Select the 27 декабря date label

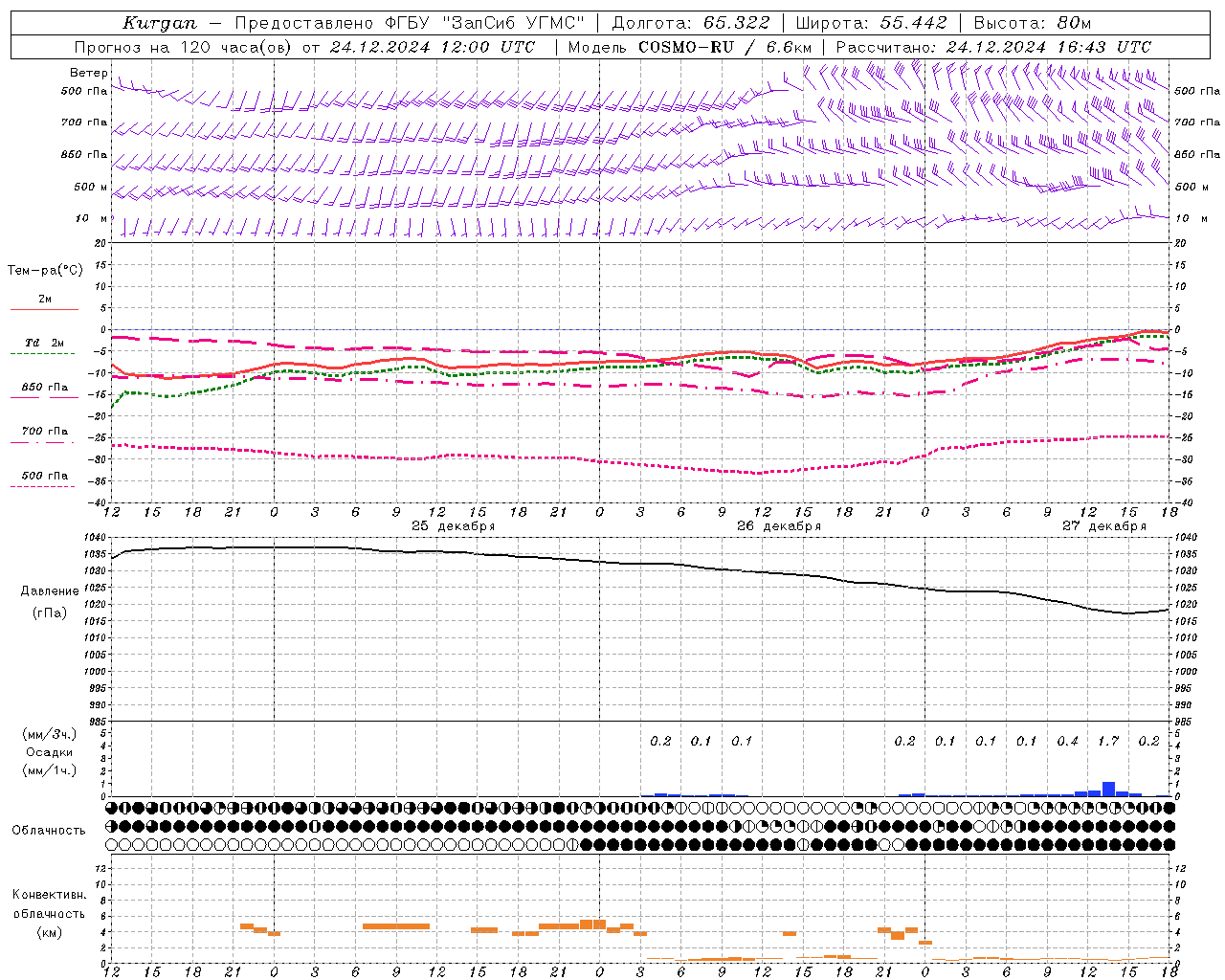pyautogui.click(x=1103, y=526)
